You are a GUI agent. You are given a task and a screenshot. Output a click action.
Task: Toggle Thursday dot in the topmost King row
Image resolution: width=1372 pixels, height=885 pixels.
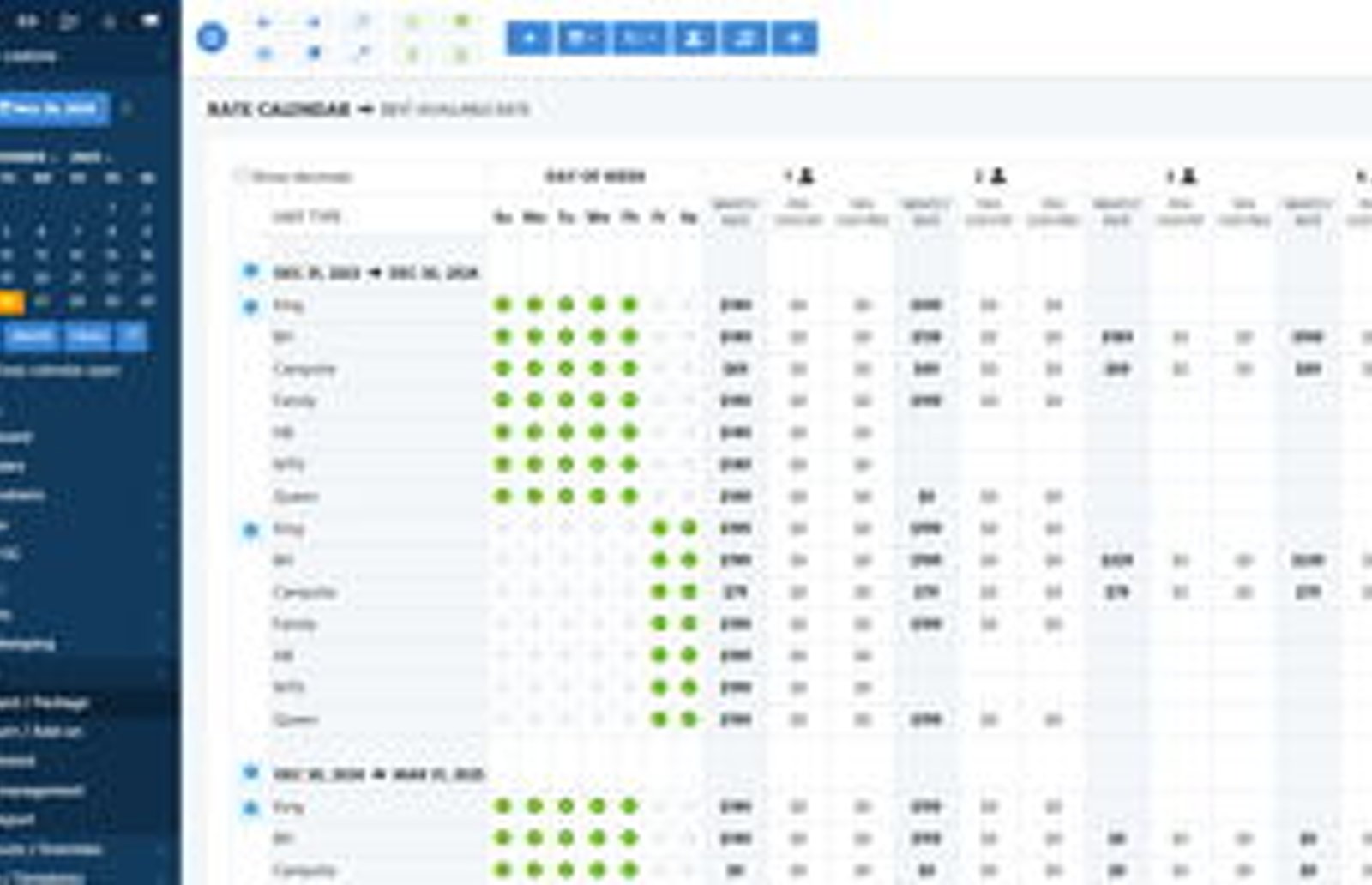pyautogui.click(x=629, y=304)
